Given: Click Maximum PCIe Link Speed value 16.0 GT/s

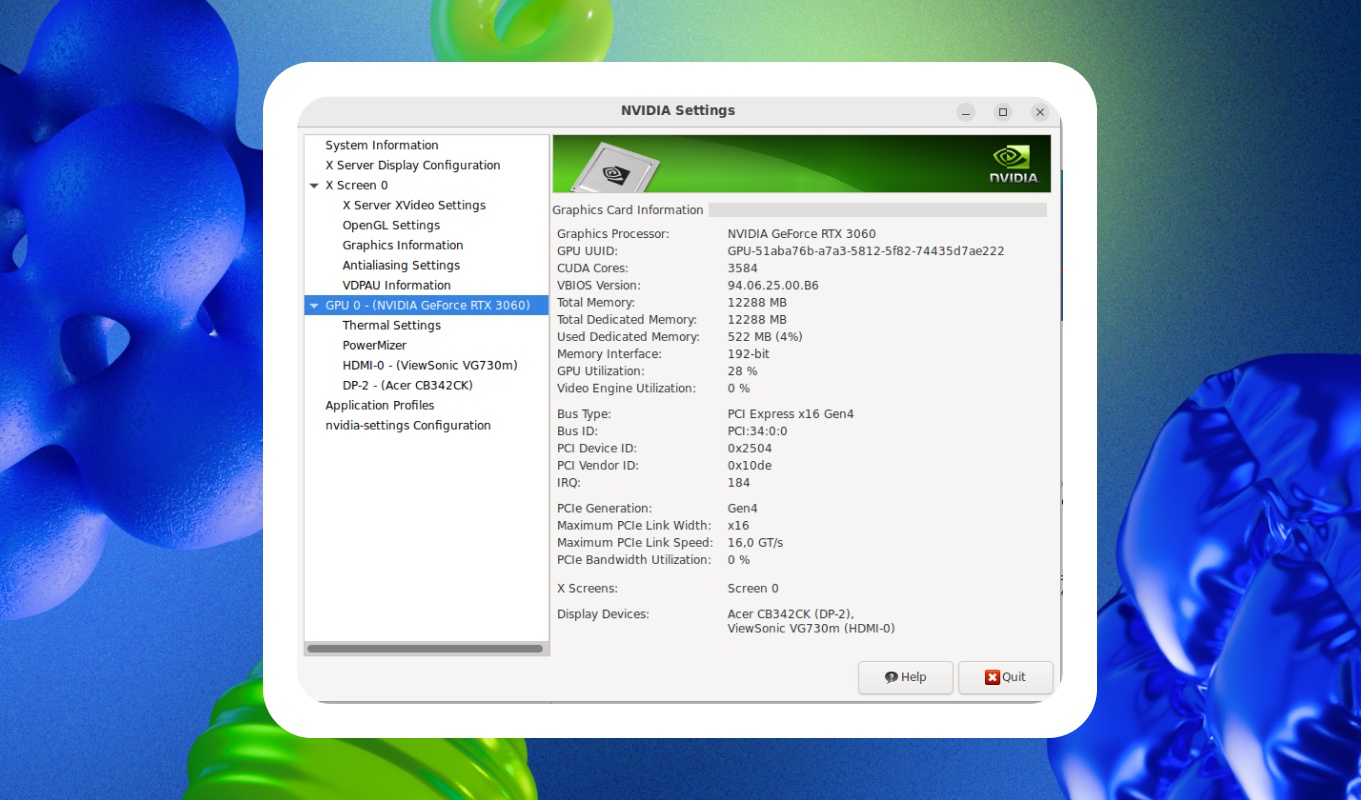Looking at the screenshot, I should tap(755, 543).
